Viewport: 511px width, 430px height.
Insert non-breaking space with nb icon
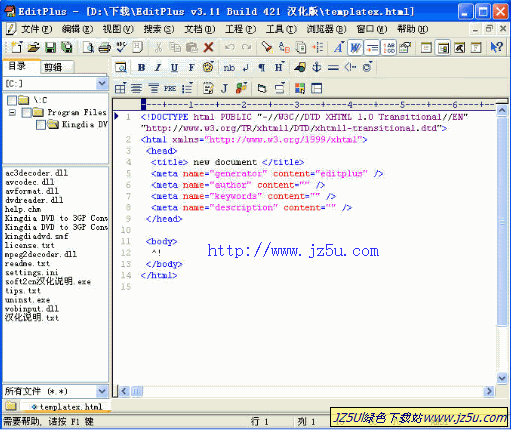point(229,68)
